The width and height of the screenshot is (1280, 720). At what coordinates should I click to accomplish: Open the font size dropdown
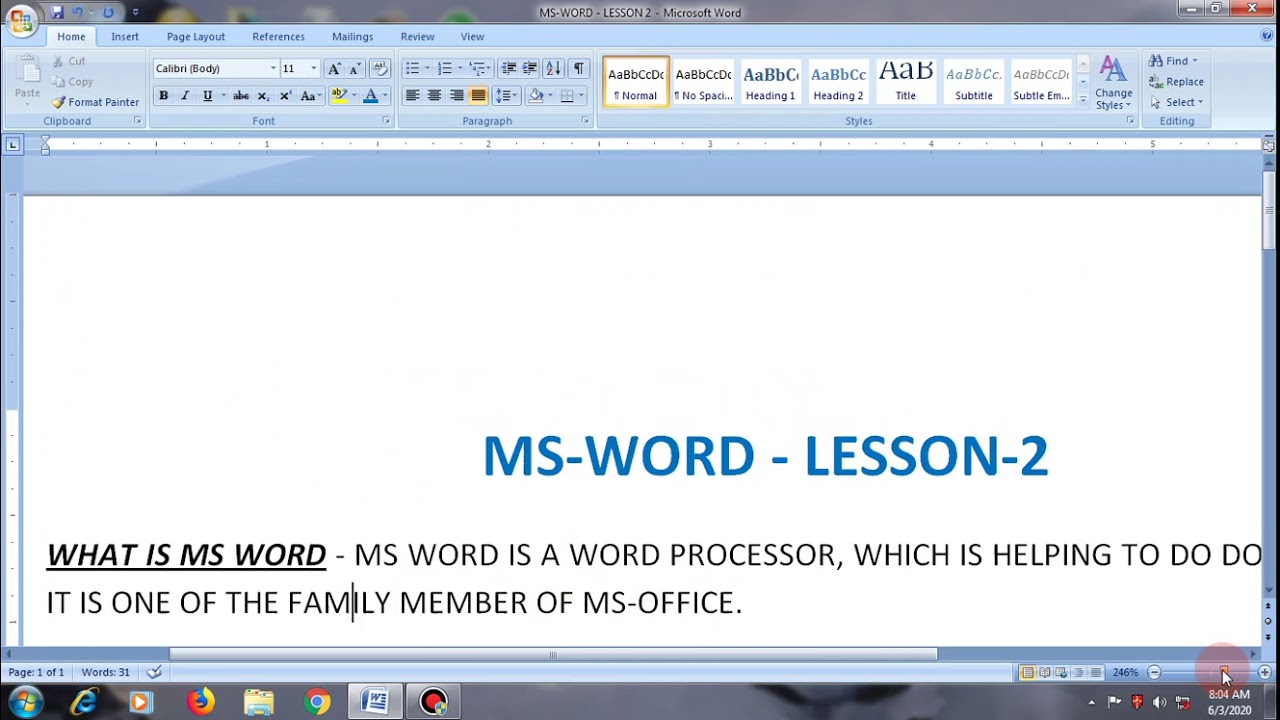313,68
